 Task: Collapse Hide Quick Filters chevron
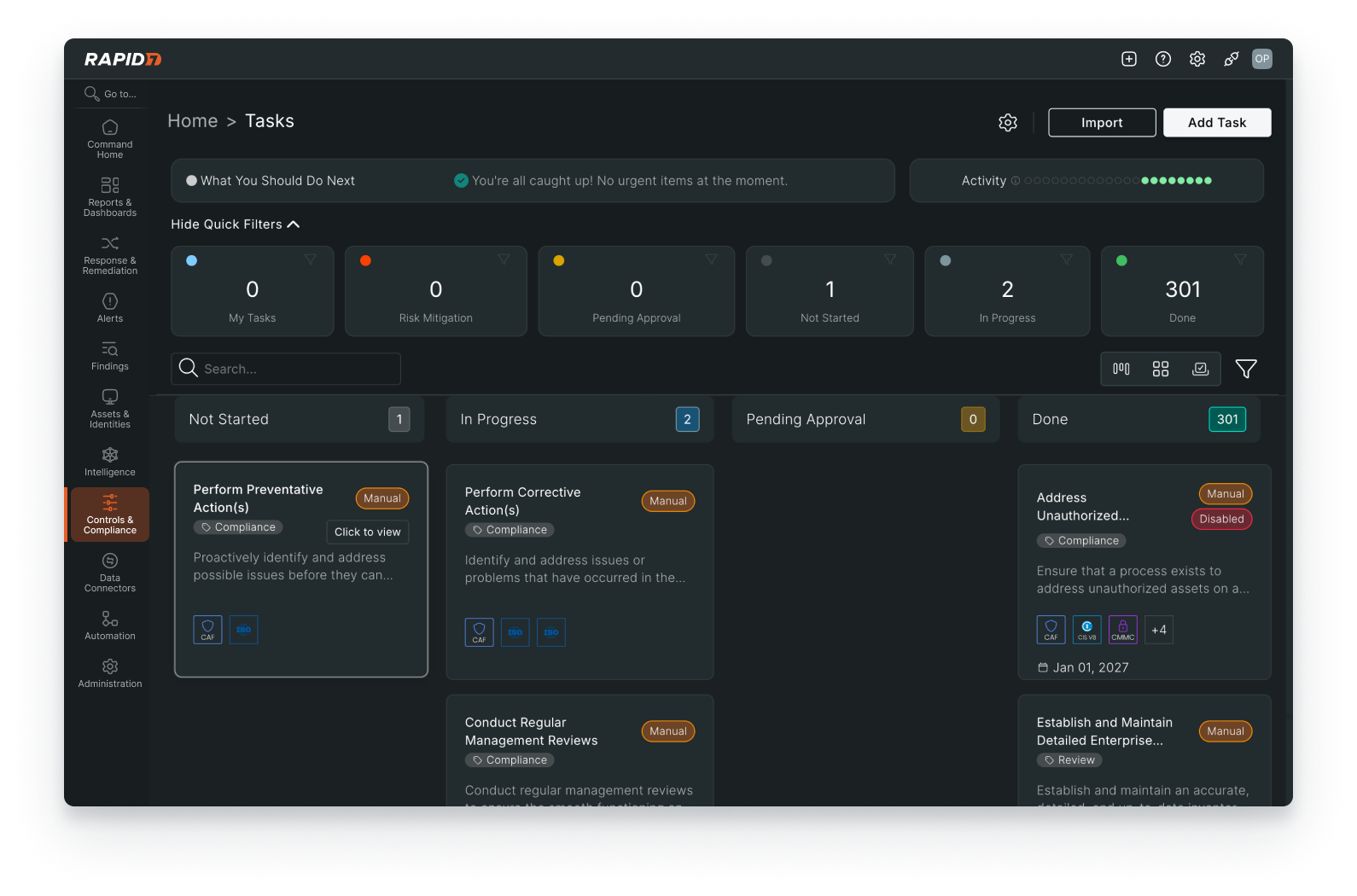[294, 224]
